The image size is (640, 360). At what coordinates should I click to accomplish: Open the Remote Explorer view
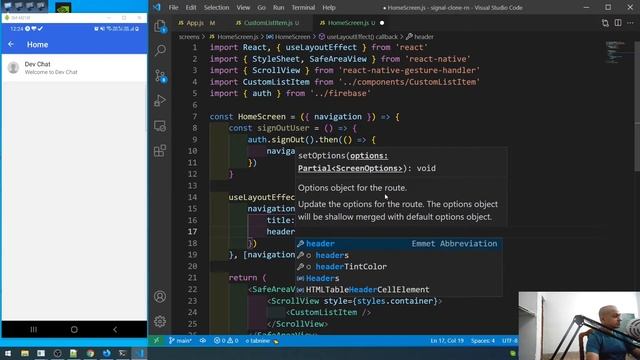tap(160, 126)
